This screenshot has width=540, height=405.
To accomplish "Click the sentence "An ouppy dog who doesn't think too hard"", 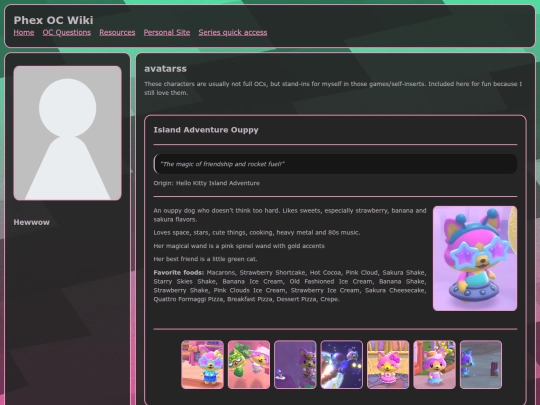I will 290,215.
